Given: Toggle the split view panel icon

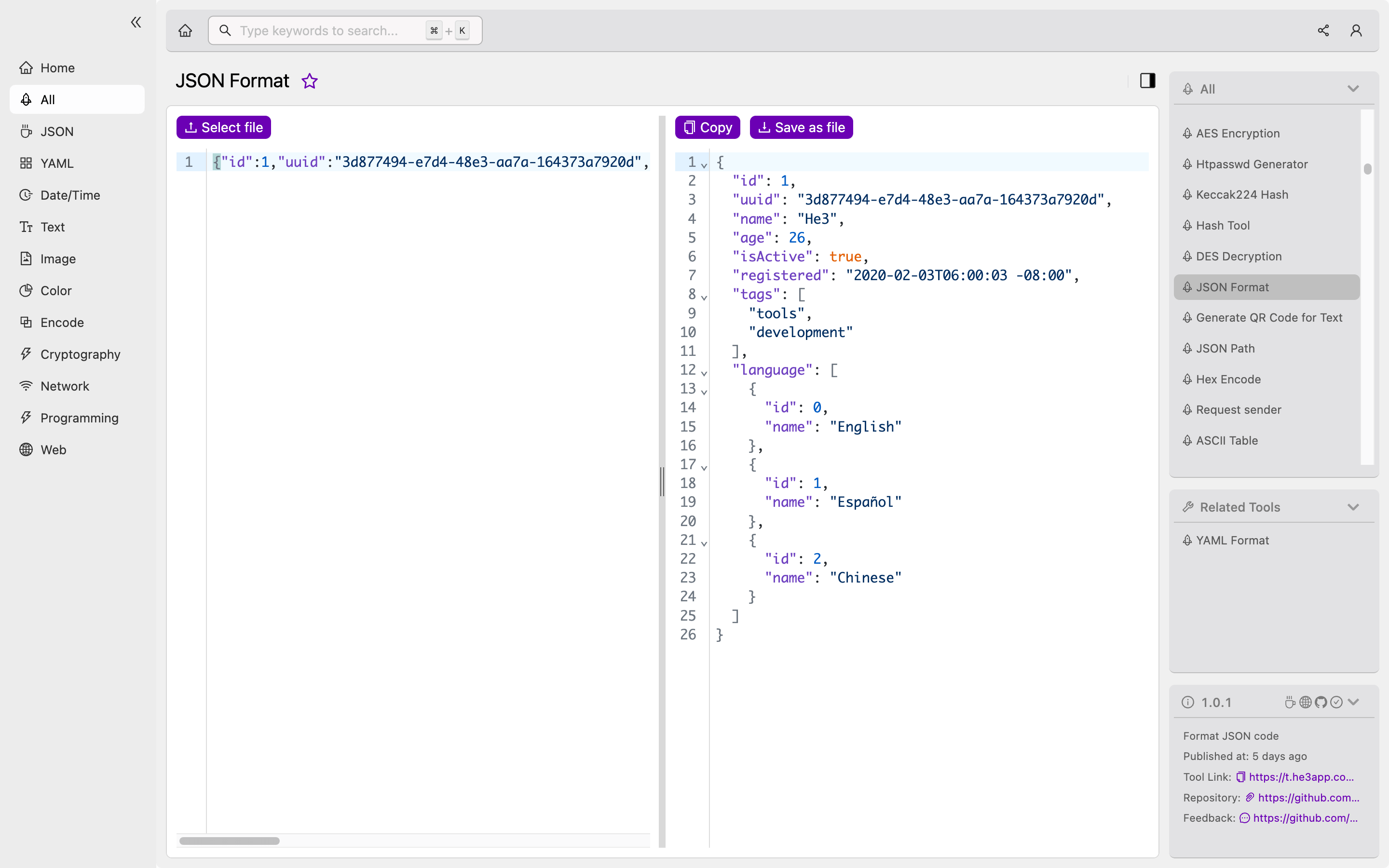Looking at the screenshot, I should pos(1148,80).
